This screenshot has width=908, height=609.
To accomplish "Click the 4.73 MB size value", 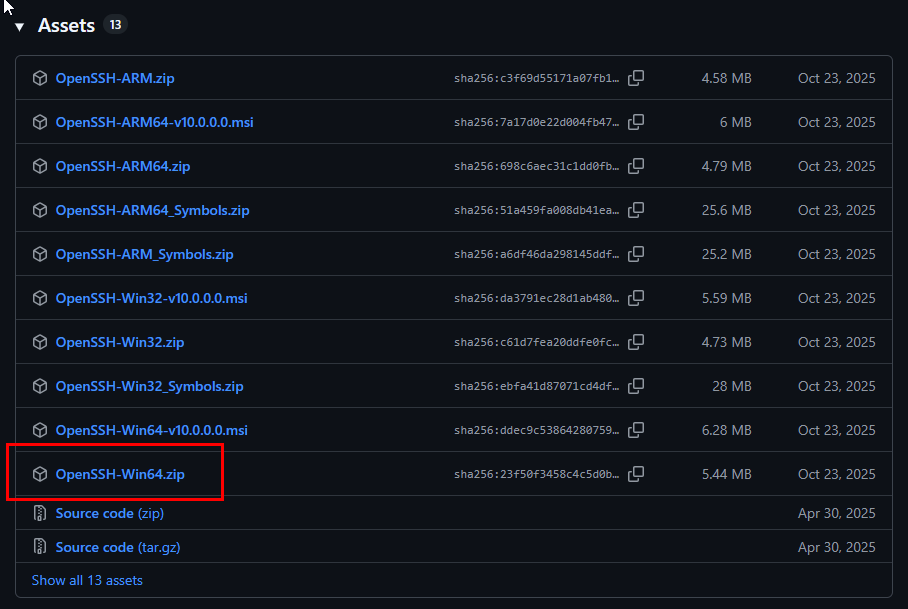I will (x=726, y=342).
